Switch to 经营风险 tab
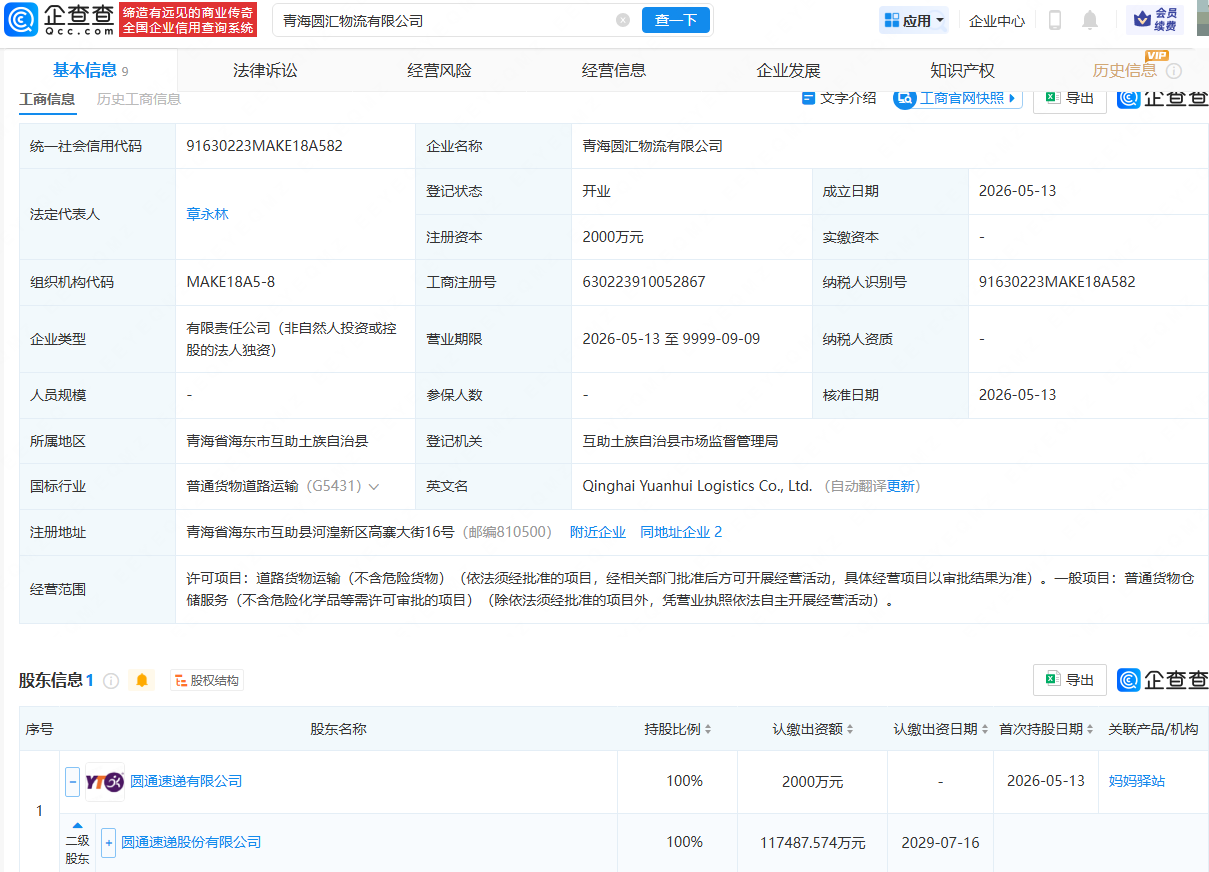Viewport: 1209px width, 872px height. (x=439, y=71)
